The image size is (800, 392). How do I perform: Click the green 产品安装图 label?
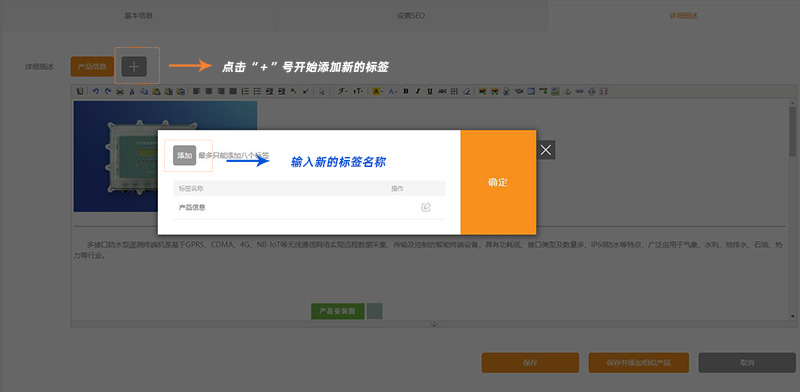click(x=338, y=311)
